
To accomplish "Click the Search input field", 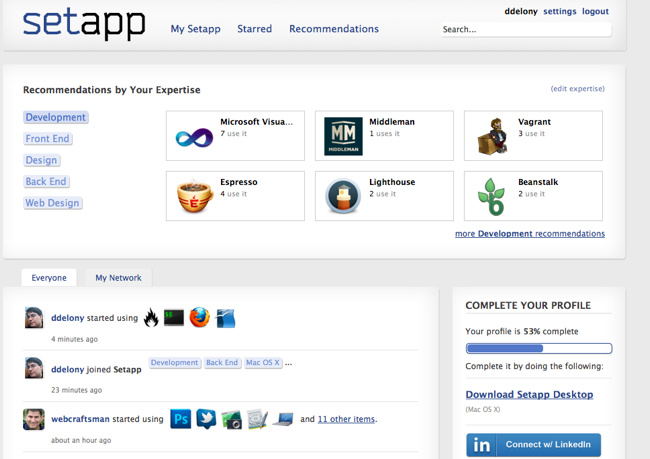I will pyautogui.click(x=524, y=30).
